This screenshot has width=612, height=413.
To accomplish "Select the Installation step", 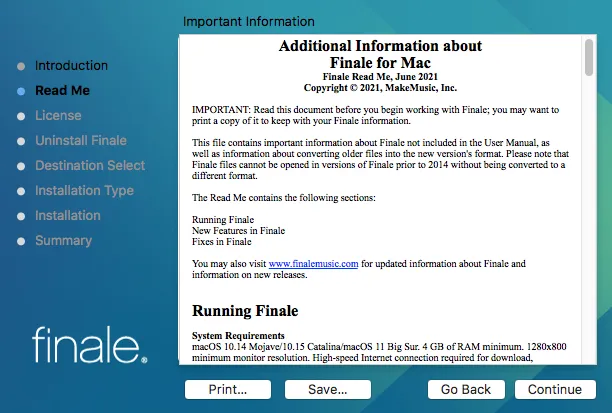I will pos(68,215).
